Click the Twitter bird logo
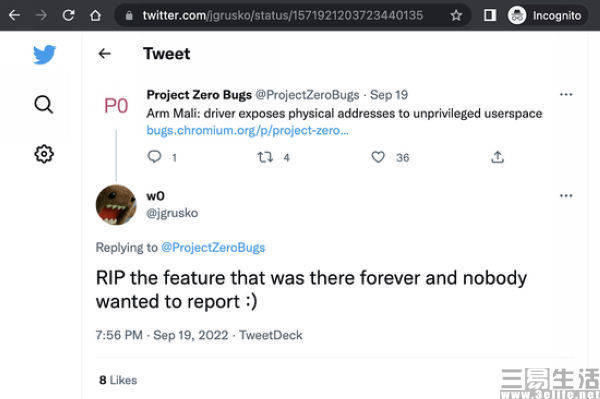This screenshot has width=600, height=399. [44, 54]
